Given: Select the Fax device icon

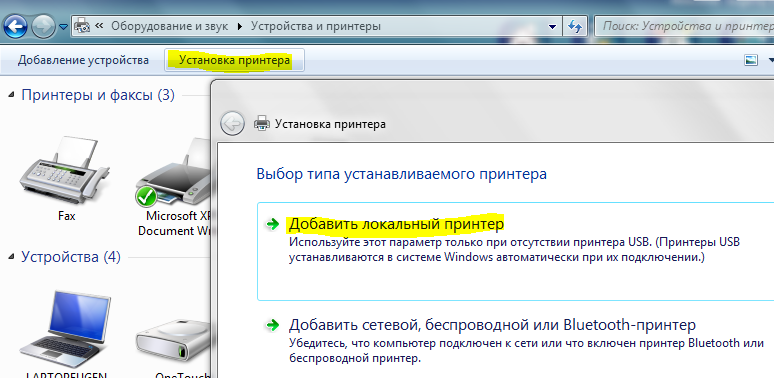Looking at the screenshot, I should [64, 169].
